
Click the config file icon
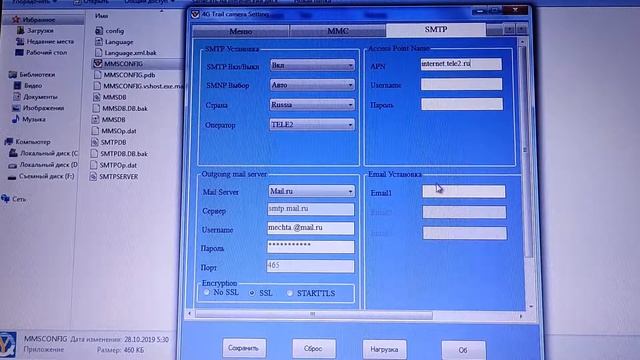click(99, 31)
